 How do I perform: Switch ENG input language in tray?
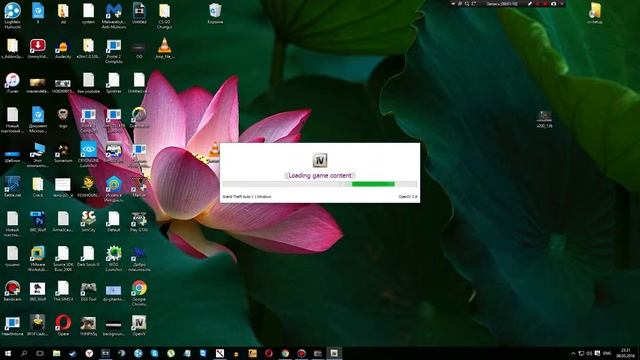(607, 353)
